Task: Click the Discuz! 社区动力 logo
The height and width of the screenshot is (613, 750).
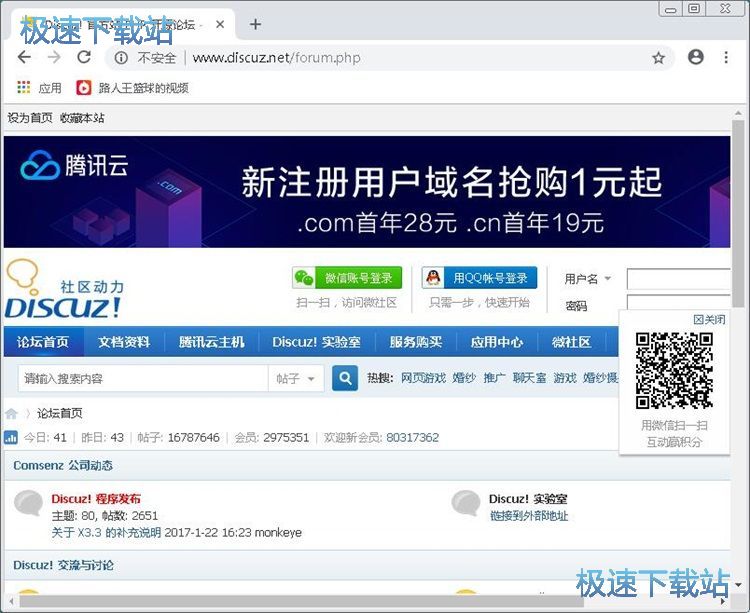Action: [64, 290]
